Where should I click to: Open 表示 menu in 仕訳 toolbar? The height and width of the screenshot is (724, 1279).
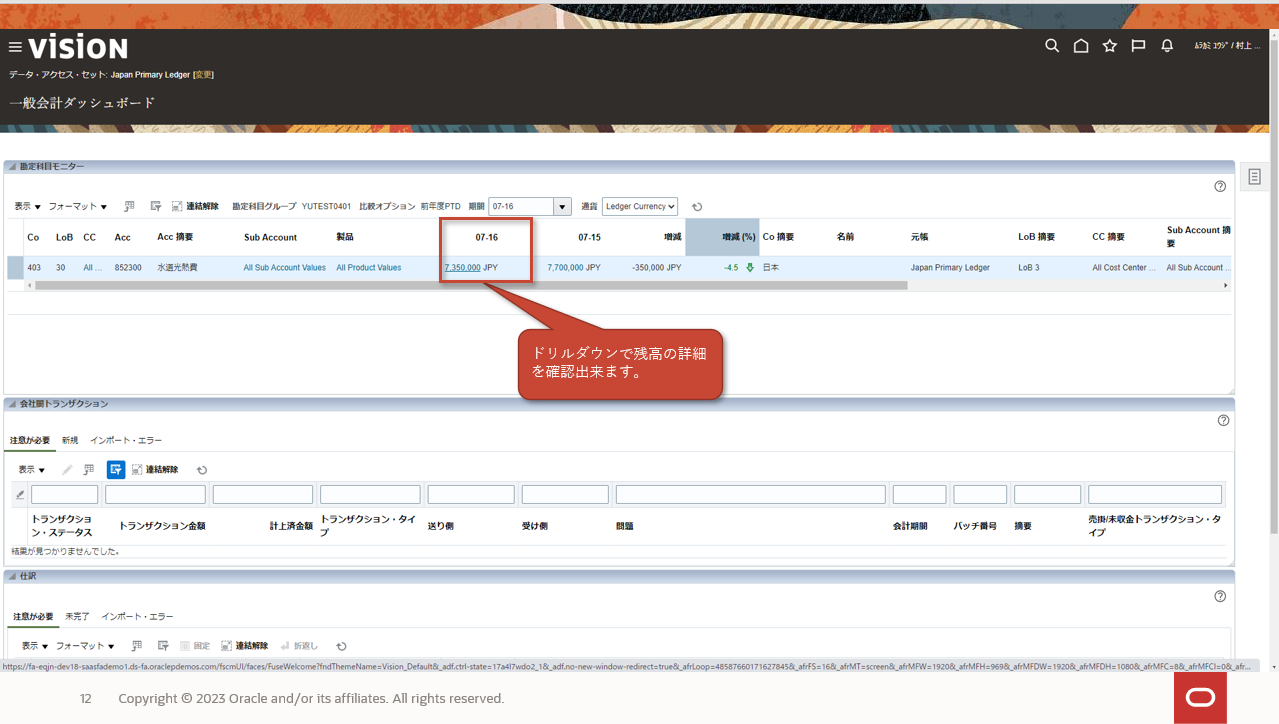(36, 646)
